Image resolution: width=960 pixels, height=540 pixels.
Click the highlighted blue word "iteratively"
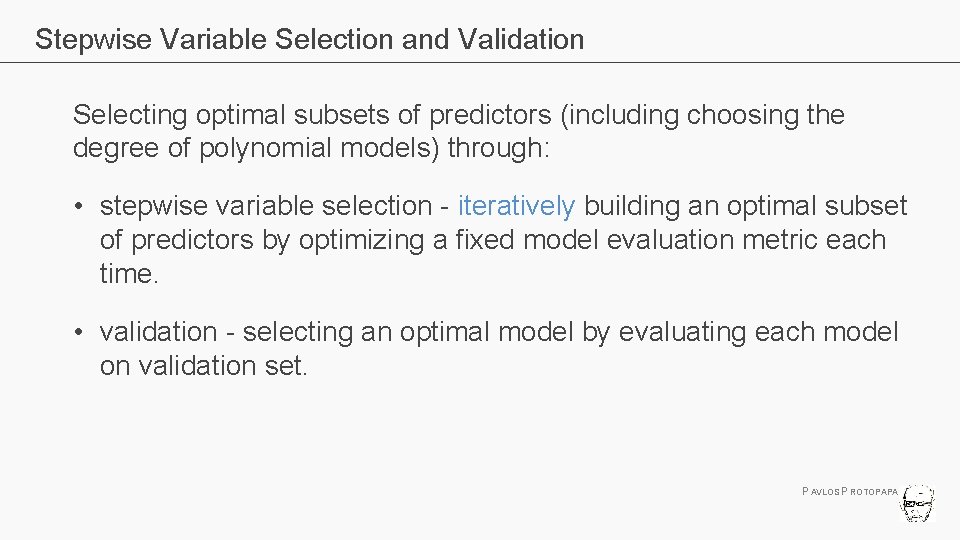516,206
